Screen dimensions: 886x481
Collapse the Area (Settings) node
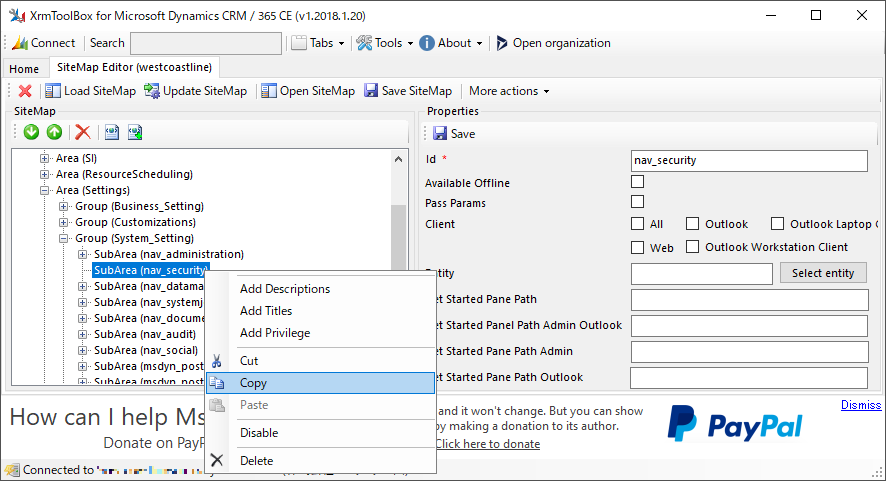coord(44,190)
